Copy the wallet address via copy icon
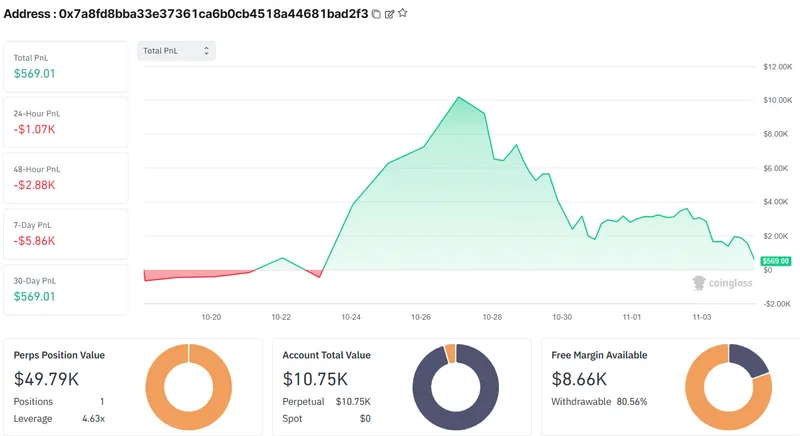The height and width of the screenshot is (436, 800). click(376, 14)
